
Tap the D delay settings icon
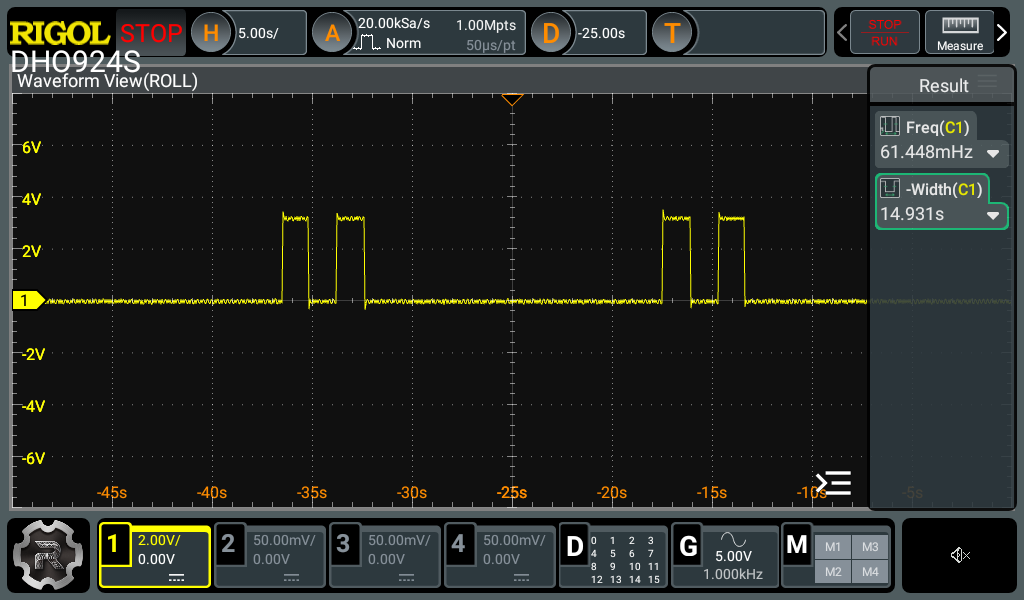tap(551, 33)
